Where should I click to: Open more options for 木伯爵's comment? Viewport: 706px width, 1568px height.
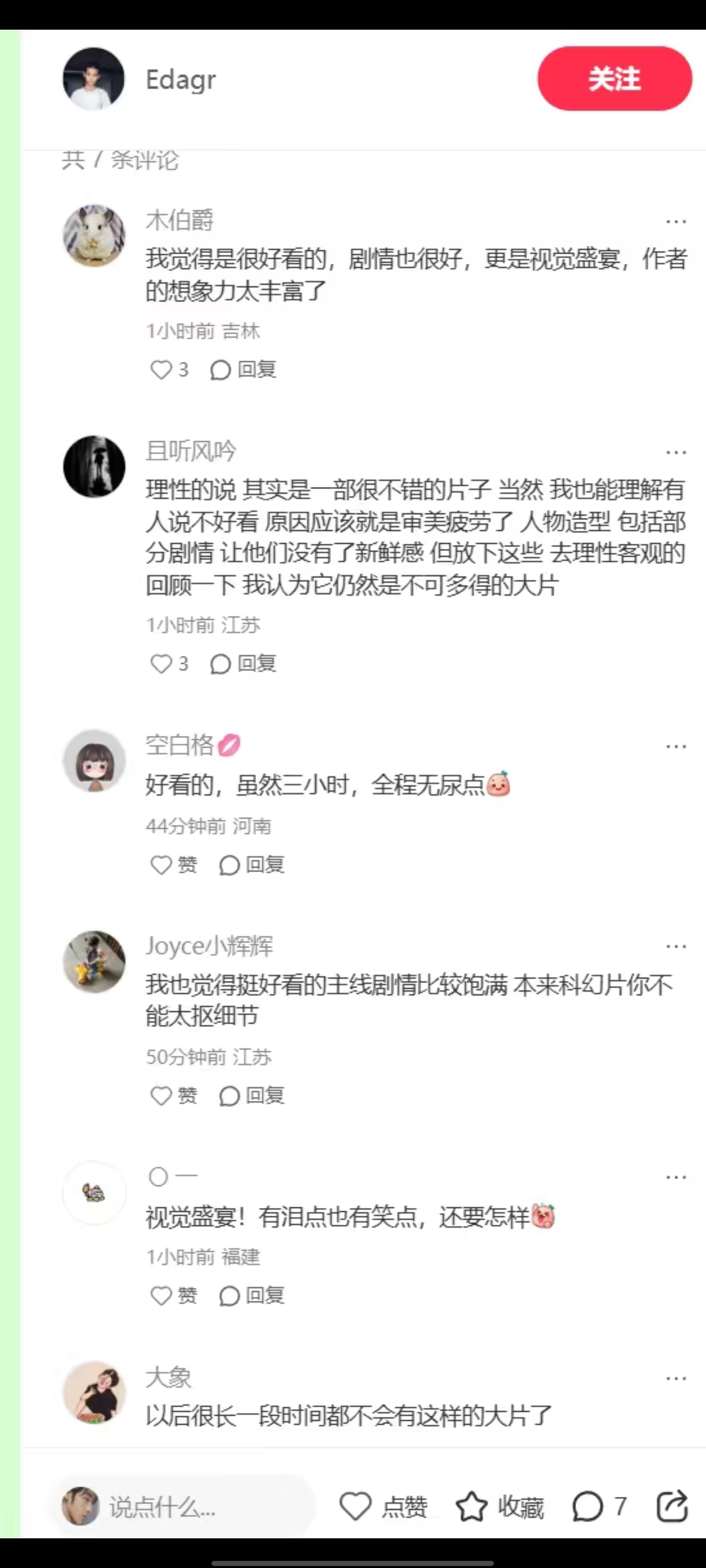pos(676,222)
